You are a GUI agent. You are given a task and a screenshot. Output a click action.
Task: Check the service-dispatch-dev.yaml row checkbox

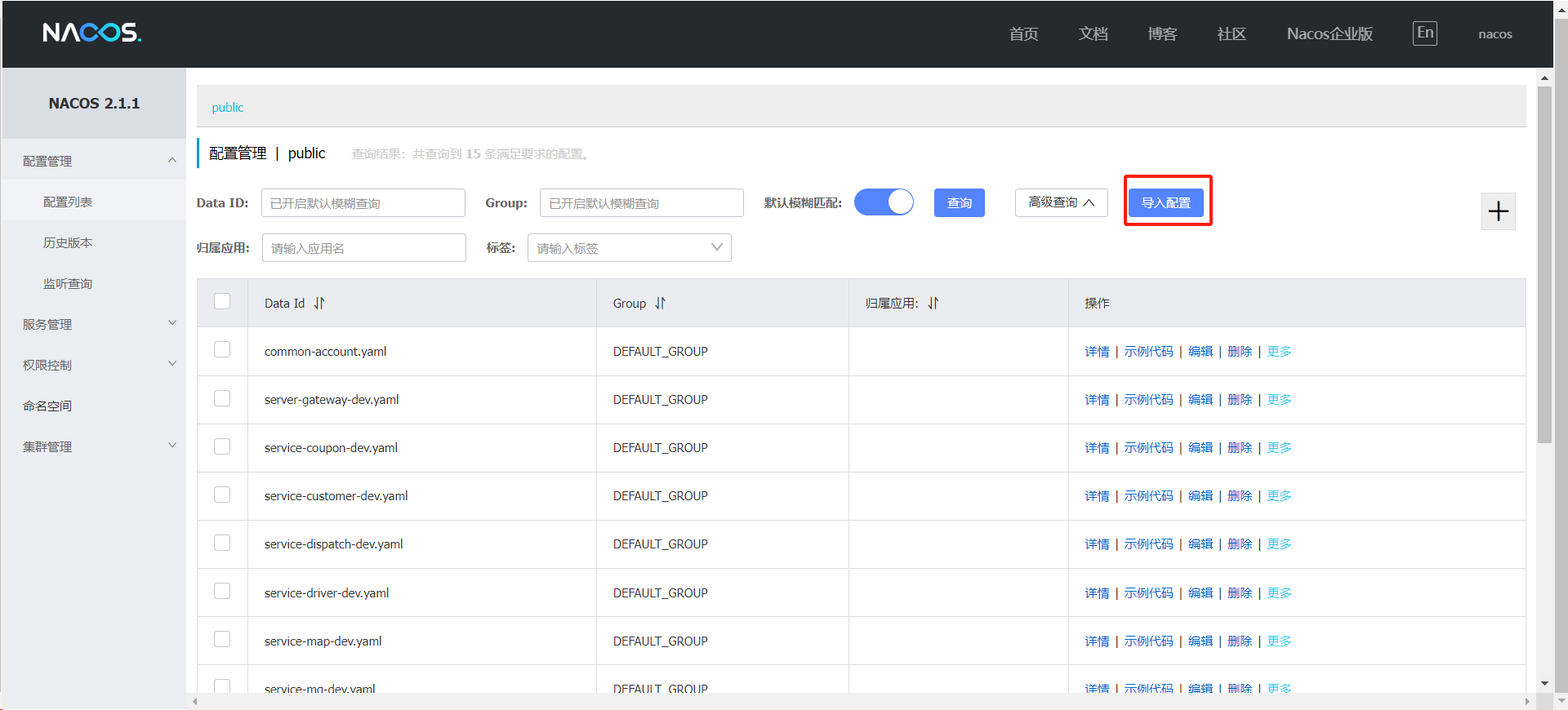click(222, 542)
